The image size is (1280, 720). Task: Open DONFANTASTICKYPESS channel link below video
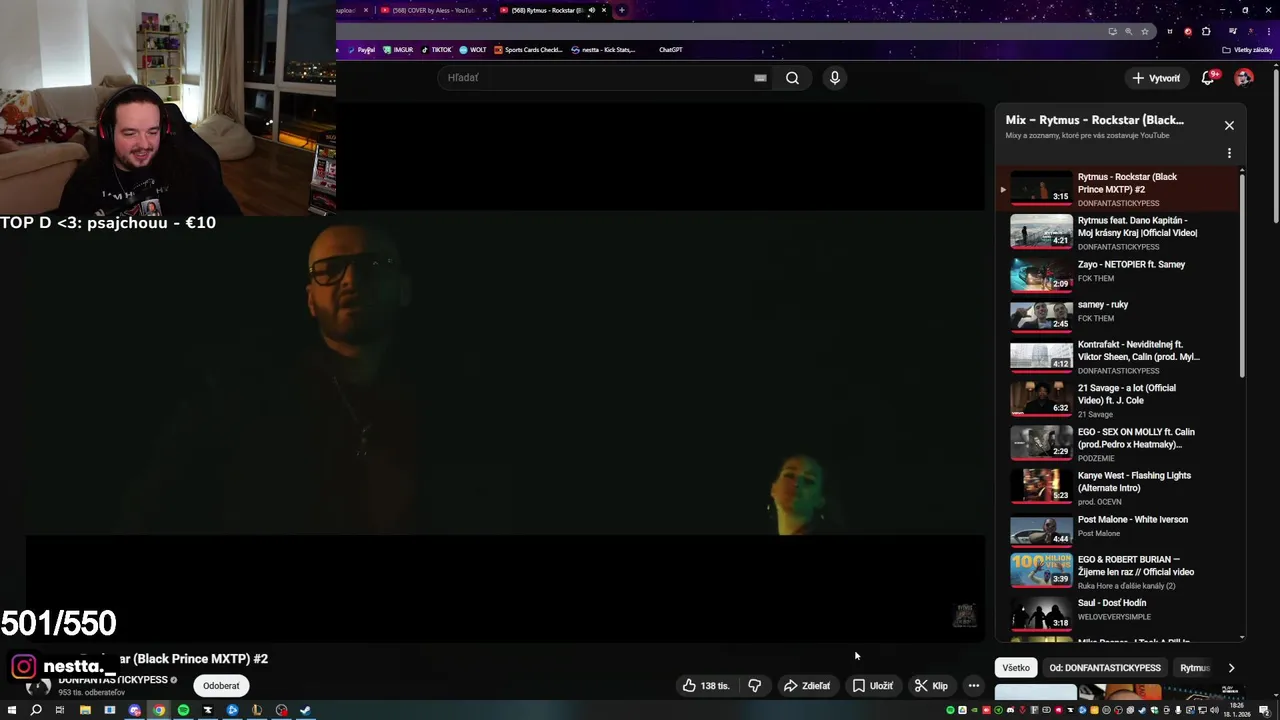tap(112, 680)
